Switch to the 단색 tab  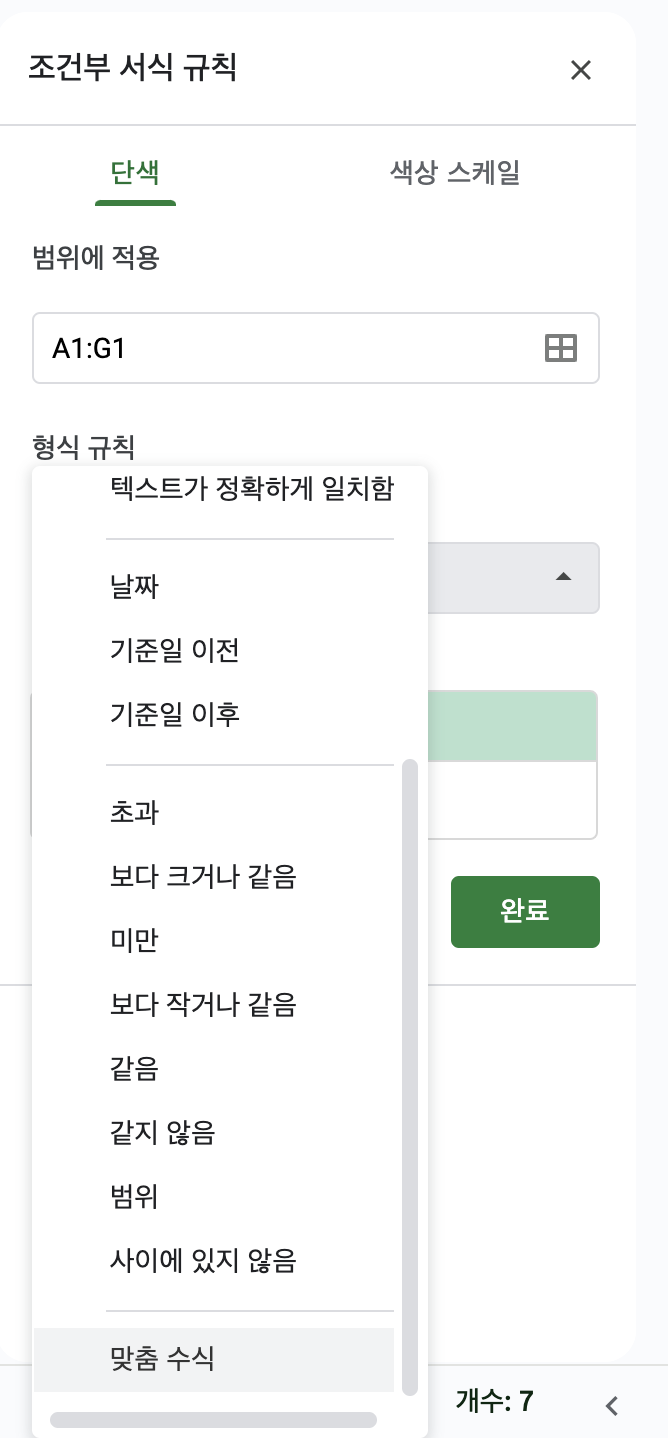coord(135,173)
